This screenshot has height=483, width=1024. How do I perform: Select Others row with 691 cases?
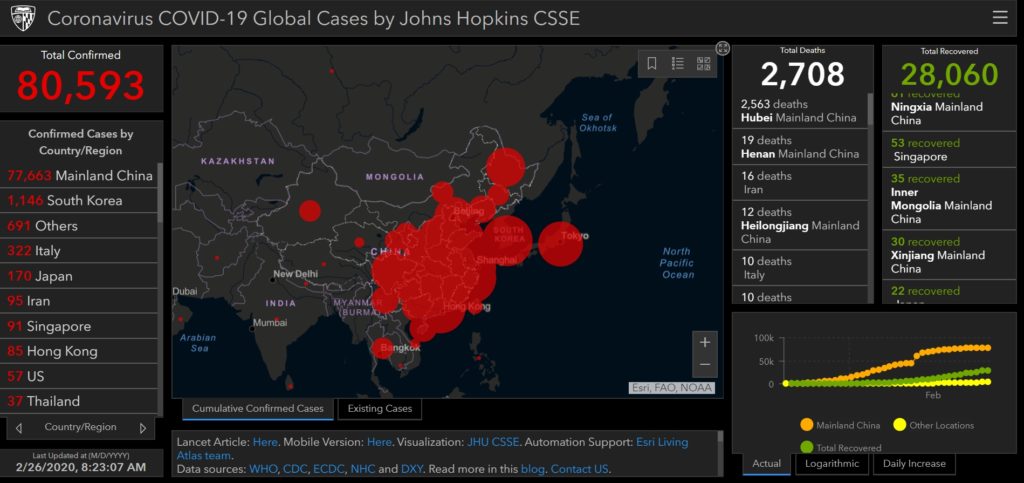coord(80,226)
